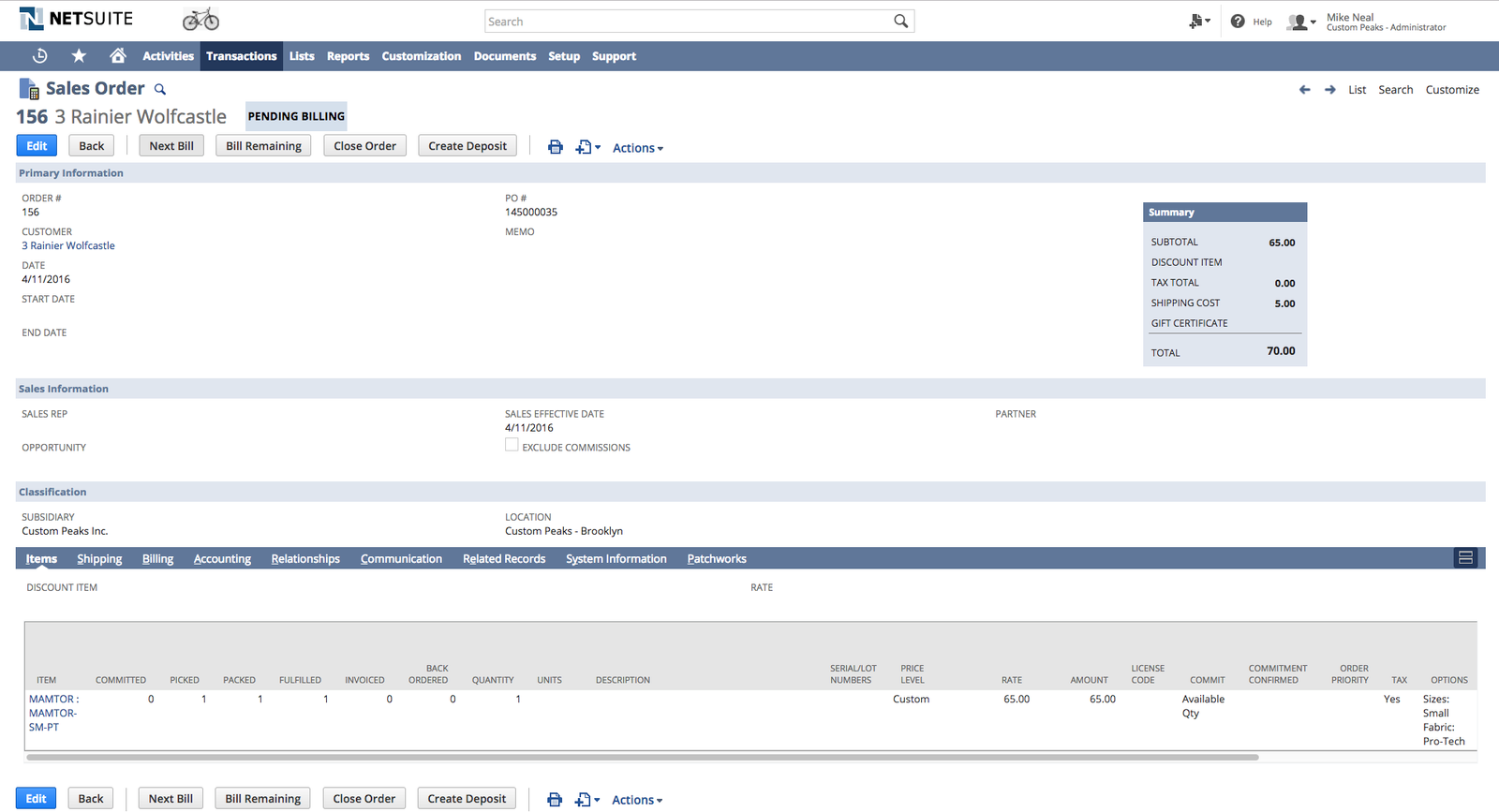Viewport: 1499px width, 812px height.
Task: Click the bottom Bill Remaining button
Action: click(x=262, y=799)
